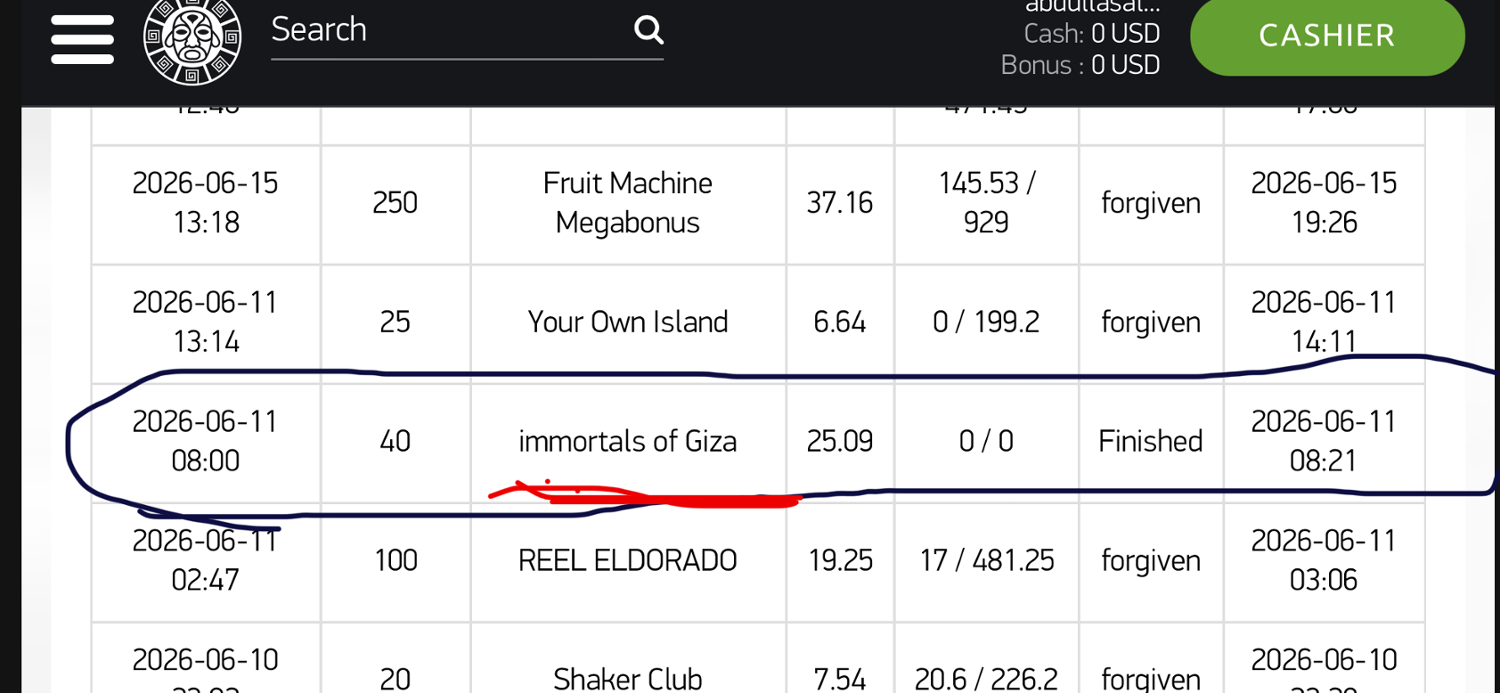This screenshot has height=693, width=1500.
Task: Click the Cash balance text
Action: click(x=1091, y=34)
